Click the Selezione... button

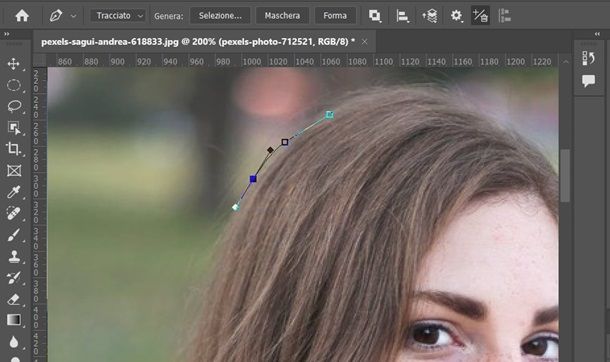(x=220, y=16)
